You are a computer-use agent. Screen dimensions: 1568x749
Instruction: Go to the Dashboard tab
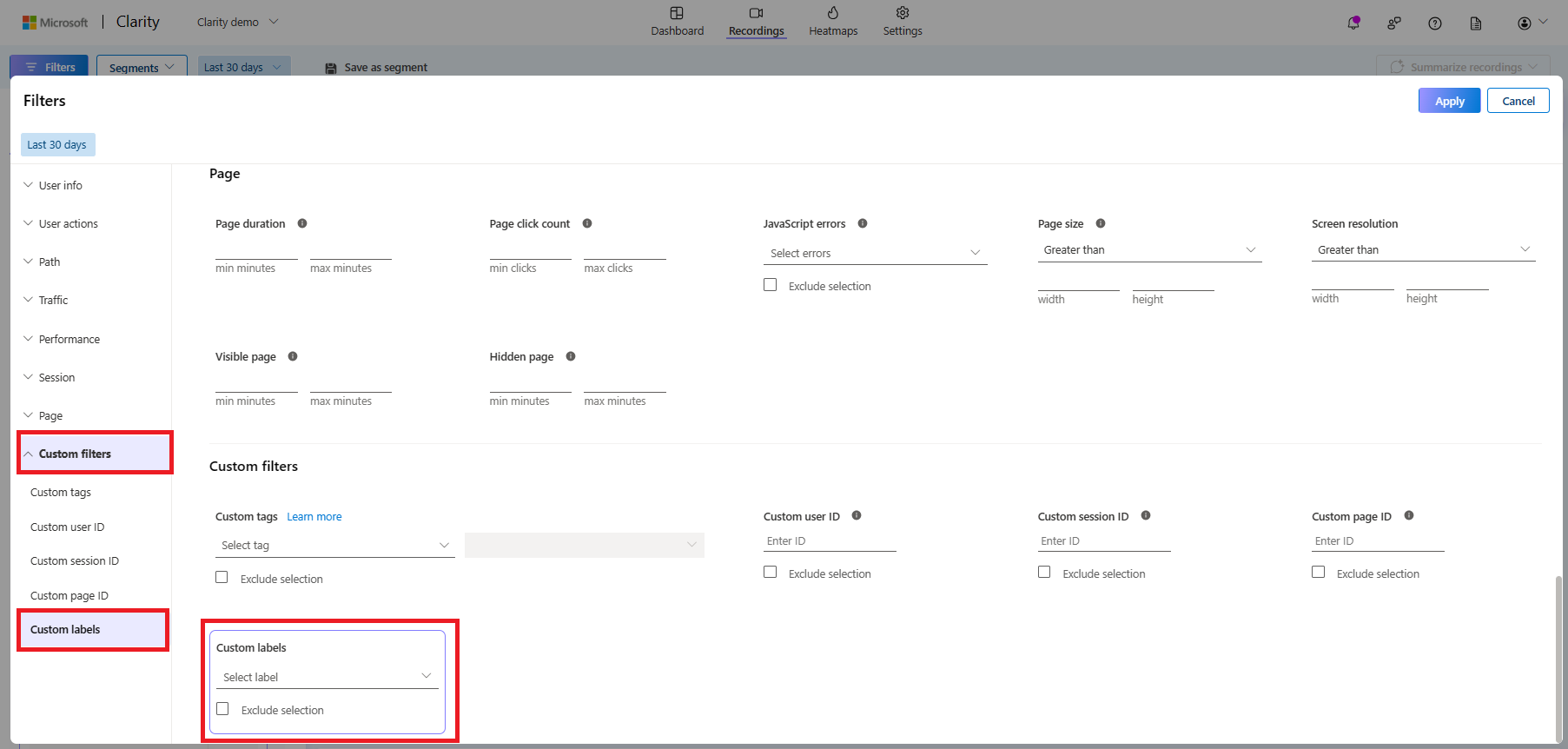pos(678,22)
